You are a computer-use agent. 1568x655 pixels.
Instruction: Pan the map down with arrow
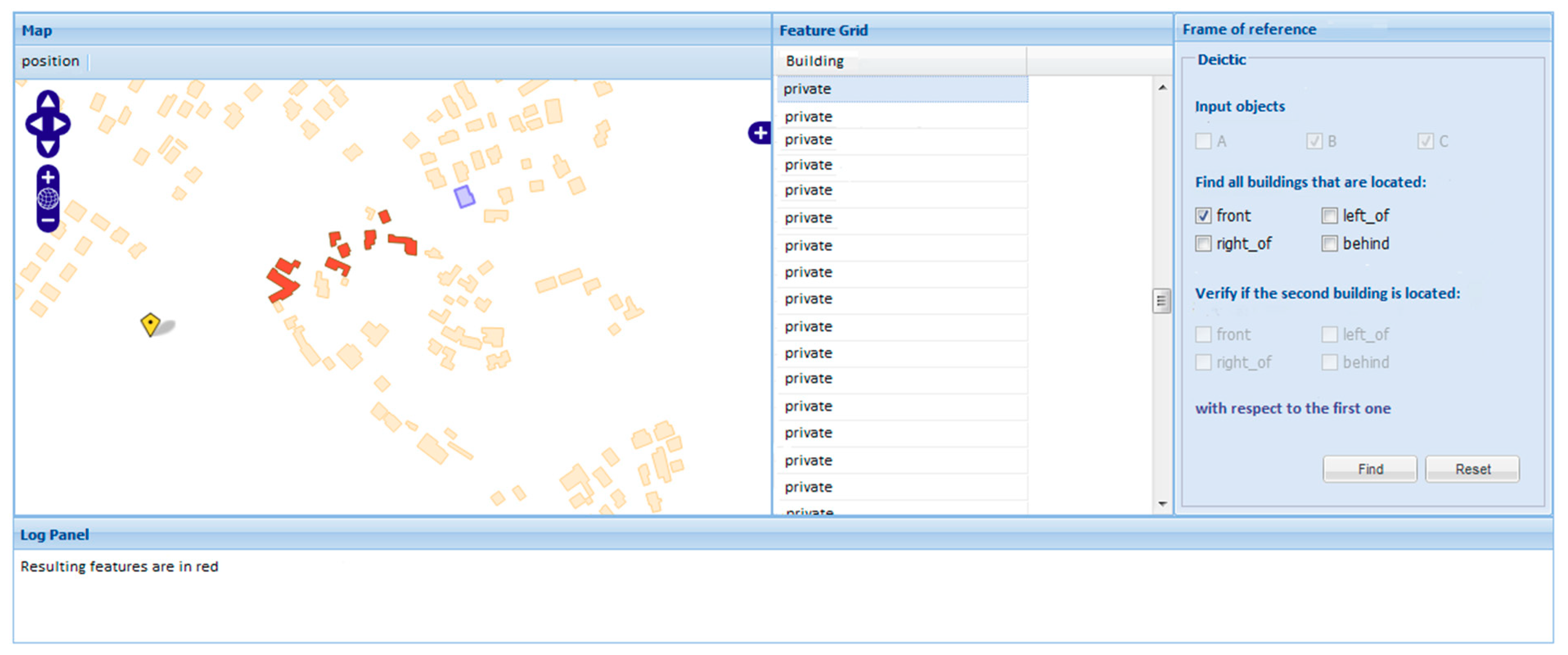(x=48, y=146)
